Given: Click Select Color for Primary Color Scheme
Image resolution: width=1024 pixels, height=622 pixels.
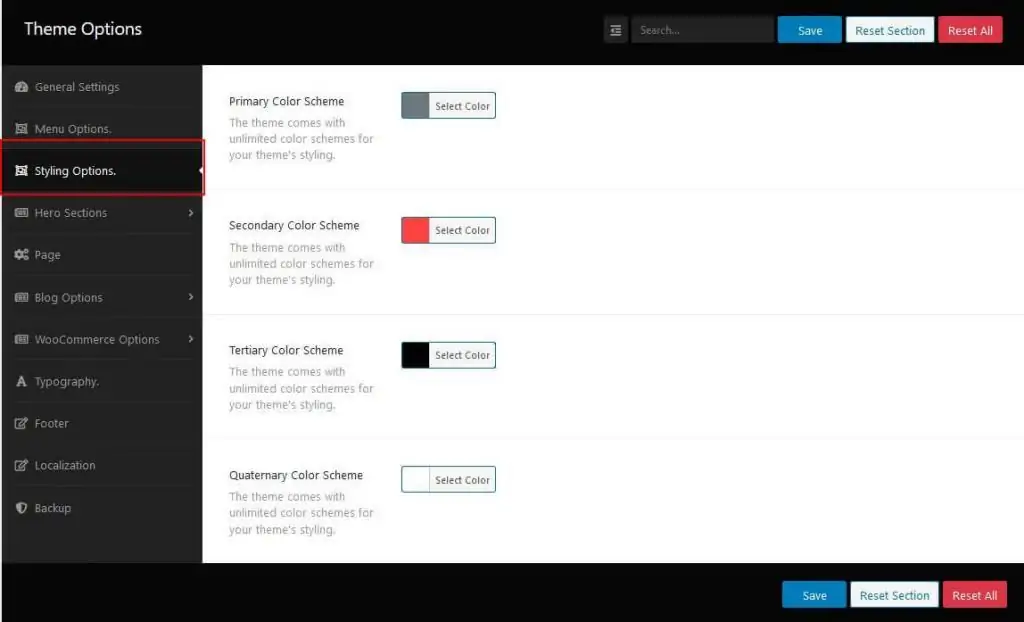Looking at the screenshot, I should click(462, 106).
